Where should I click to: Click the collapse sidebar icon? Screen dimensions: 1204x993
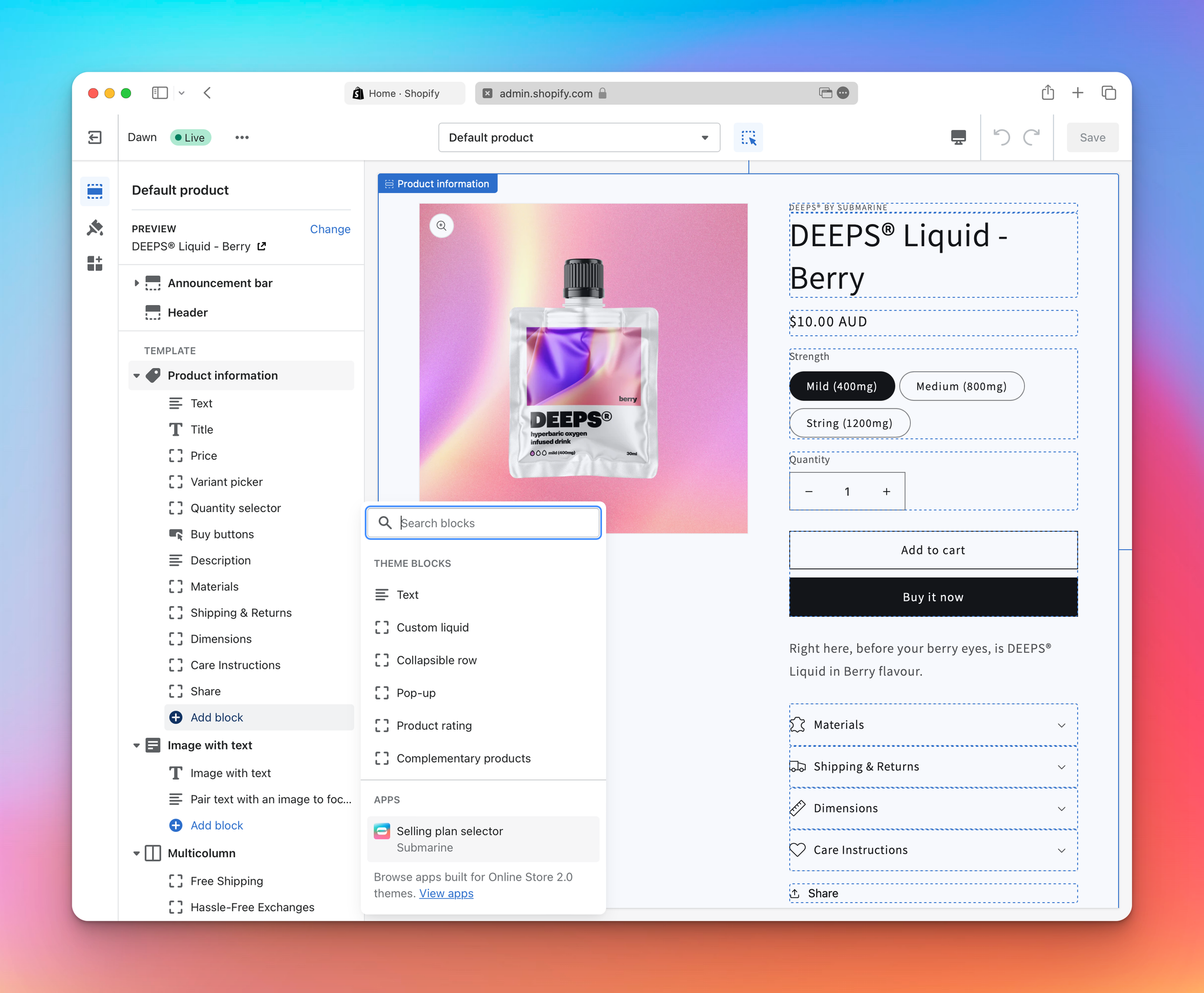(x=95, y=137)
